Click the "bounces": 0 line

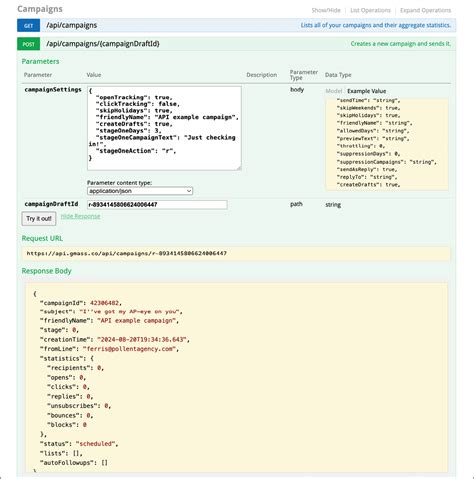pyautogui.click(x=70, y=416)
